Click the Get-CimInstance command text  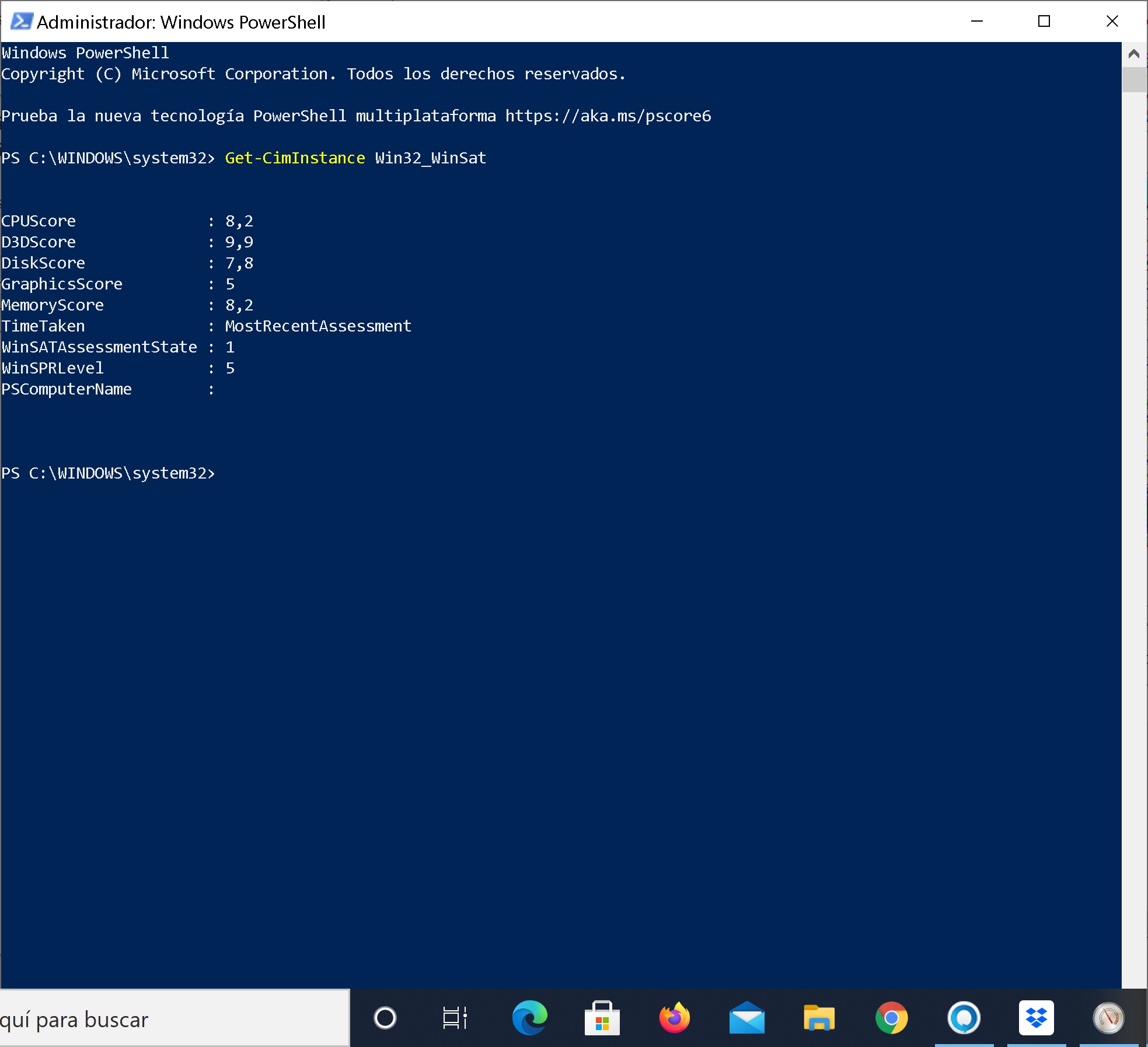[295, 158]
